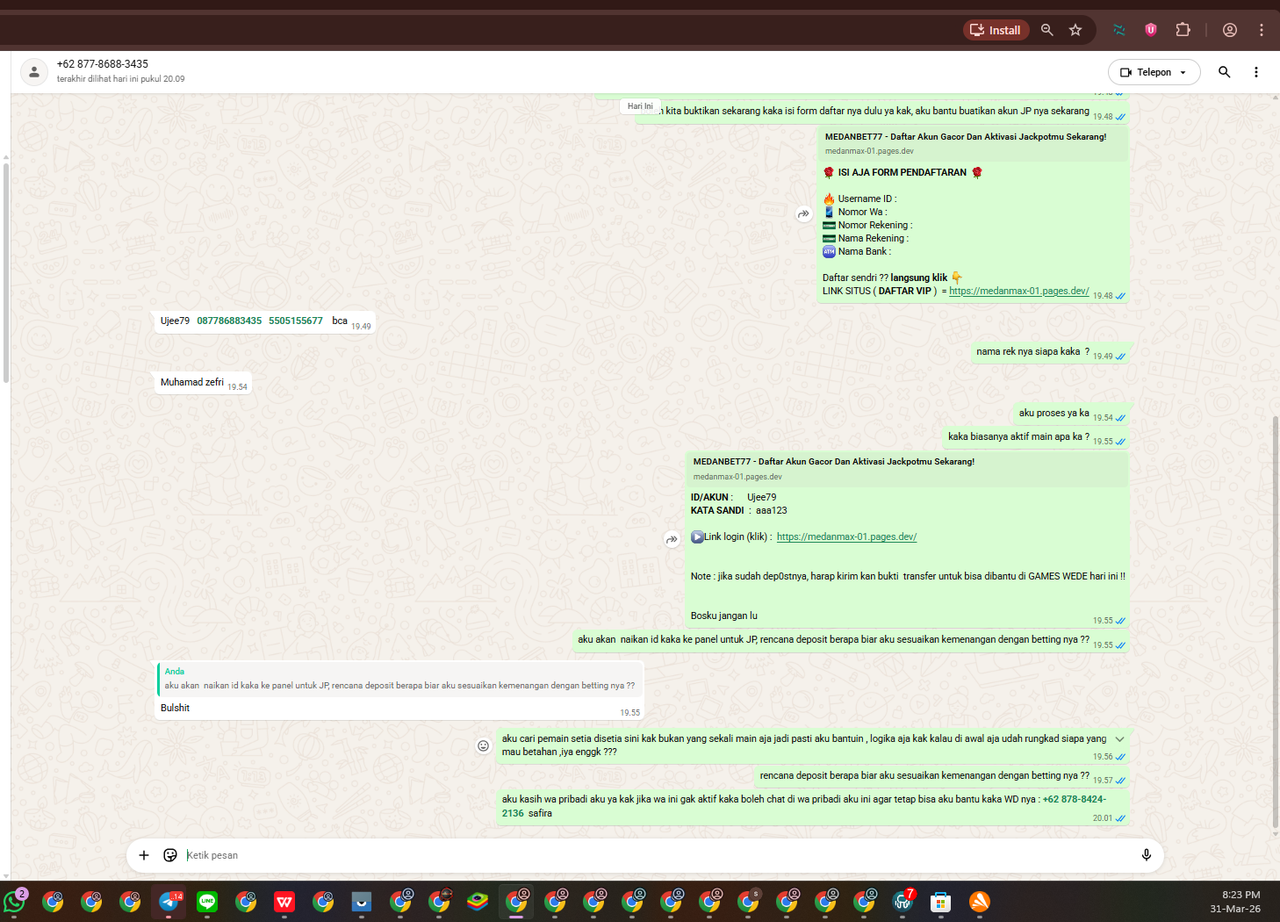Open LINK SITUS medanmax-01.pages.dev link
The height and width of the screenshot is (922, 1280).
coord(1018,291)
